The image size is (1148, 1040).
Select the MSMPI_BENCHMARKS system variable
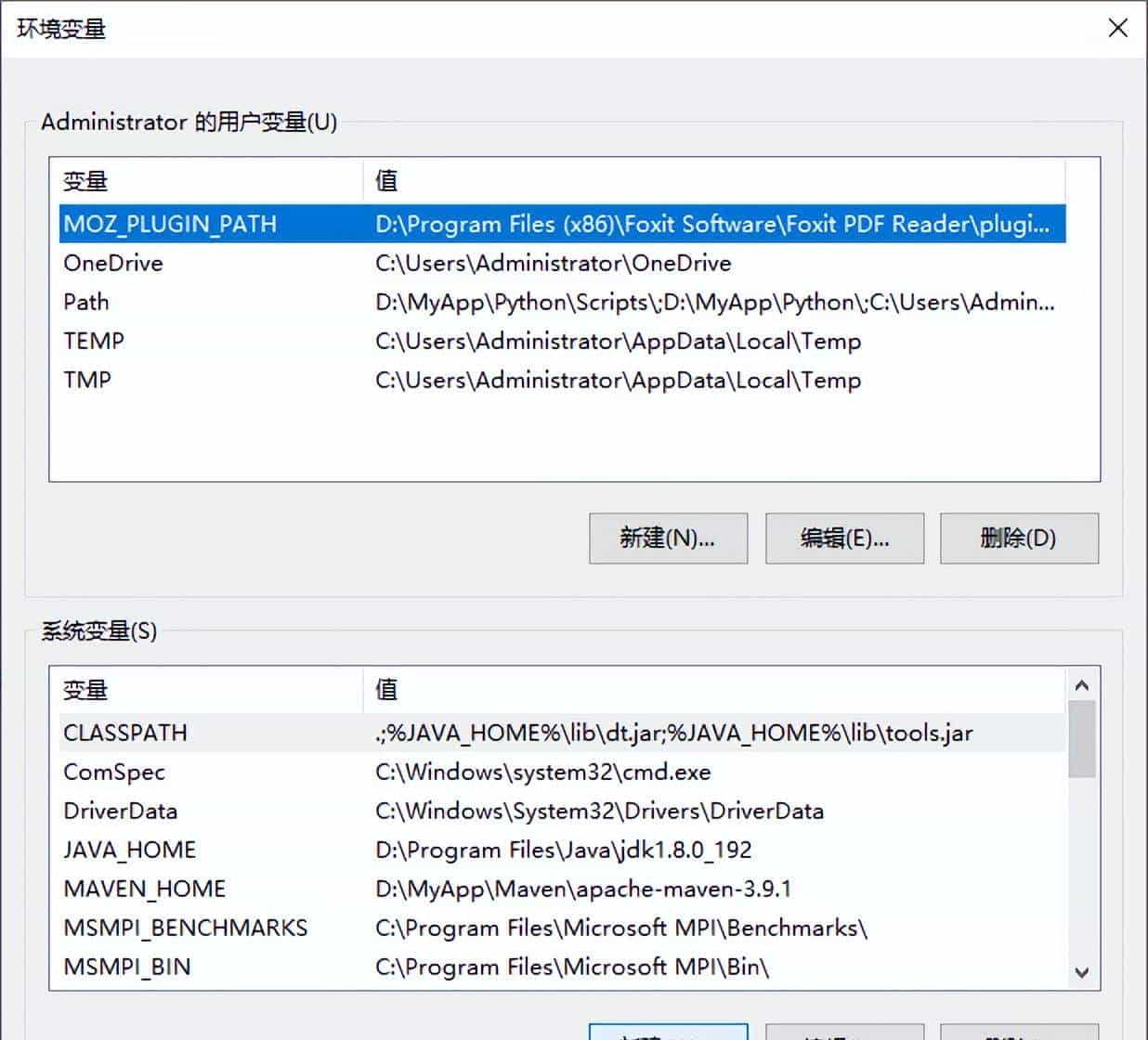tap(562, 928)
